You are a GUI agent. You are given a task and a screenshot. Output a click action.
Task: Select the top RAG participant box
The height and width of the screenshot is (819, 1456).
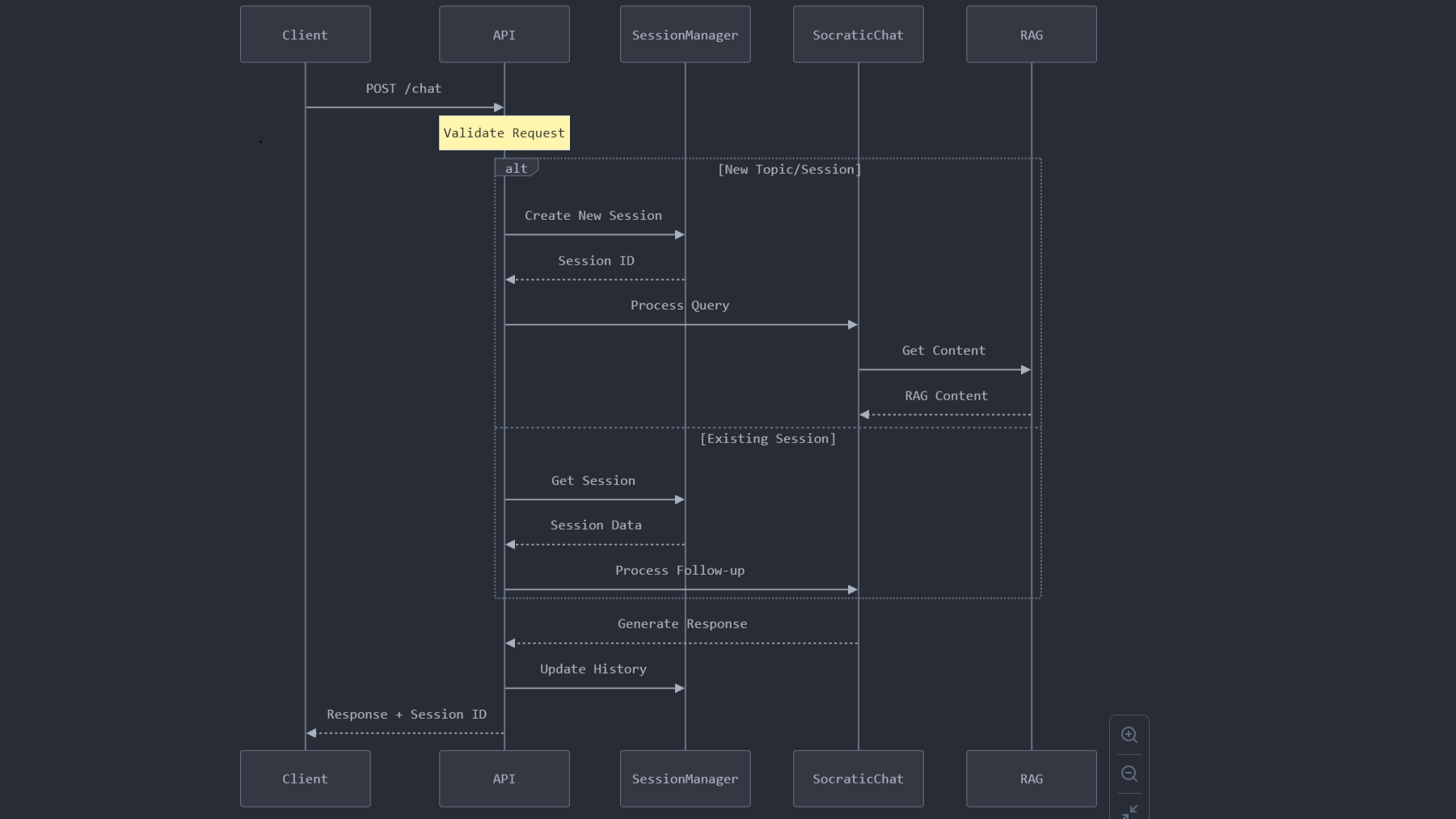[1032, 35]
